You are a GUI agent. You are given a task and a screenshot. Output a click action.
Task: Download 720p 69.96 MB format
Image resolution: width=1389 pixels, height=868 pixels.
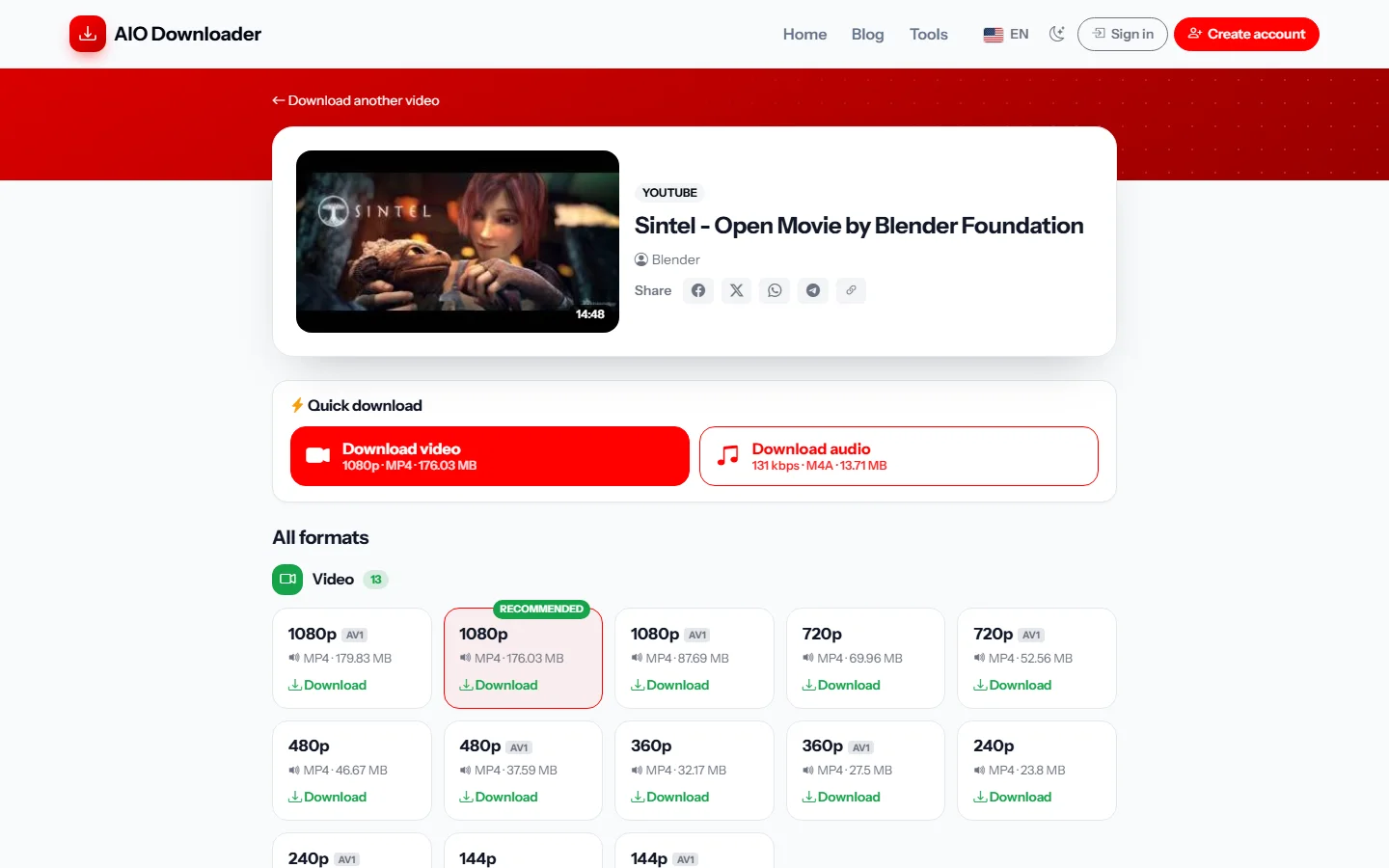click(x=841, y=685)
